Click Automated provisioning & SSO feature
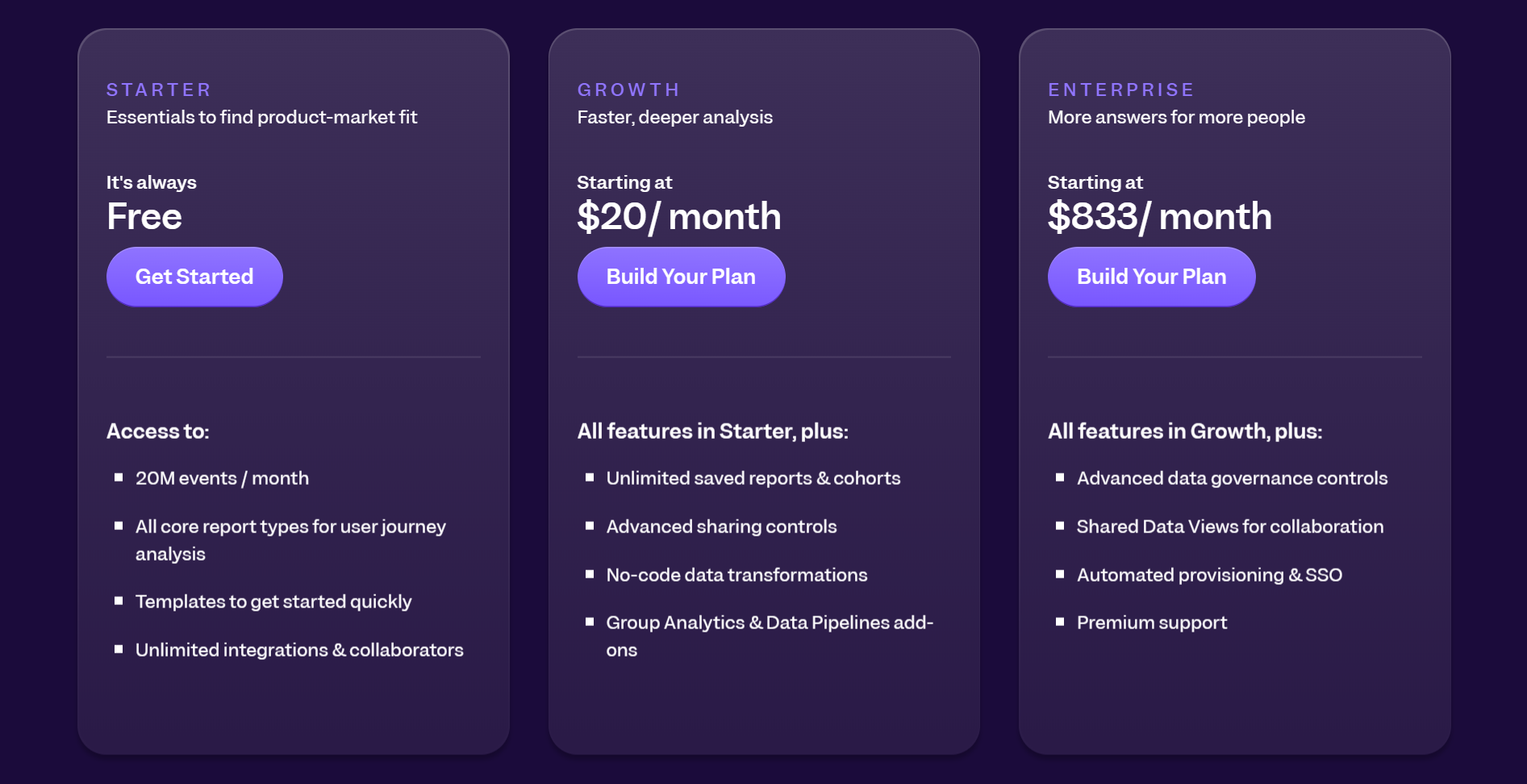 (1209, 575)
